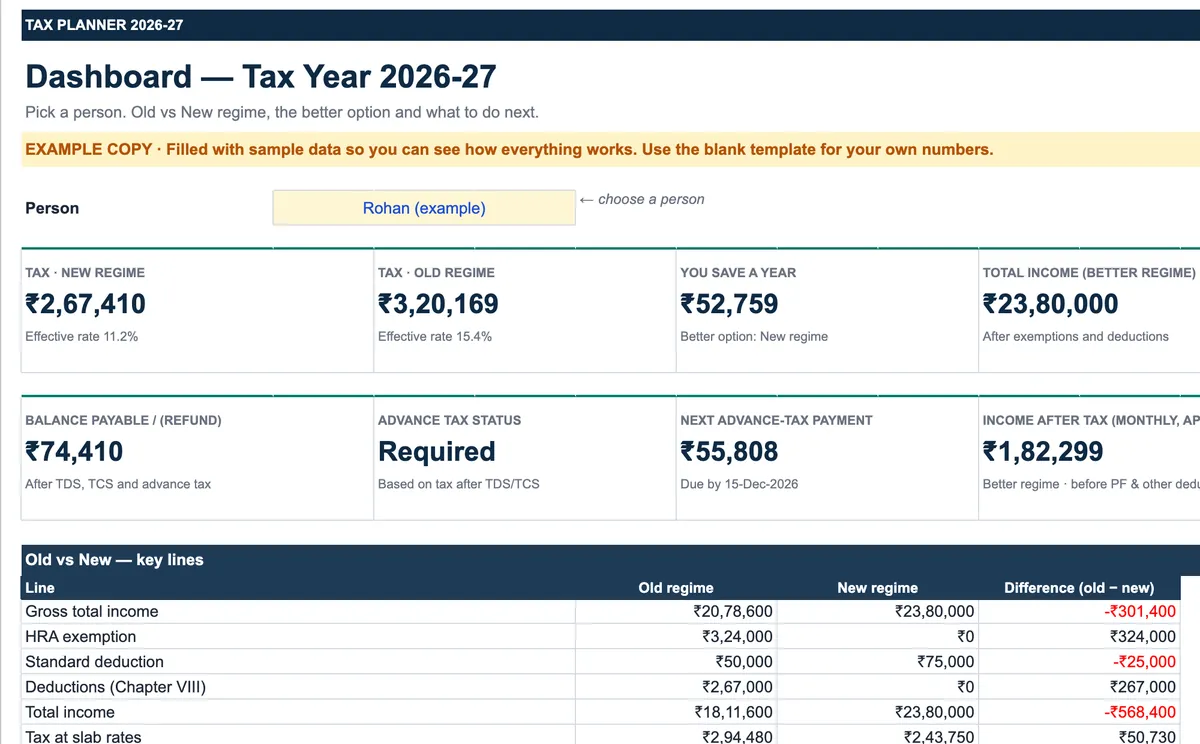
Task: Click the 'Old regime' column header
Action: [676, 588]
